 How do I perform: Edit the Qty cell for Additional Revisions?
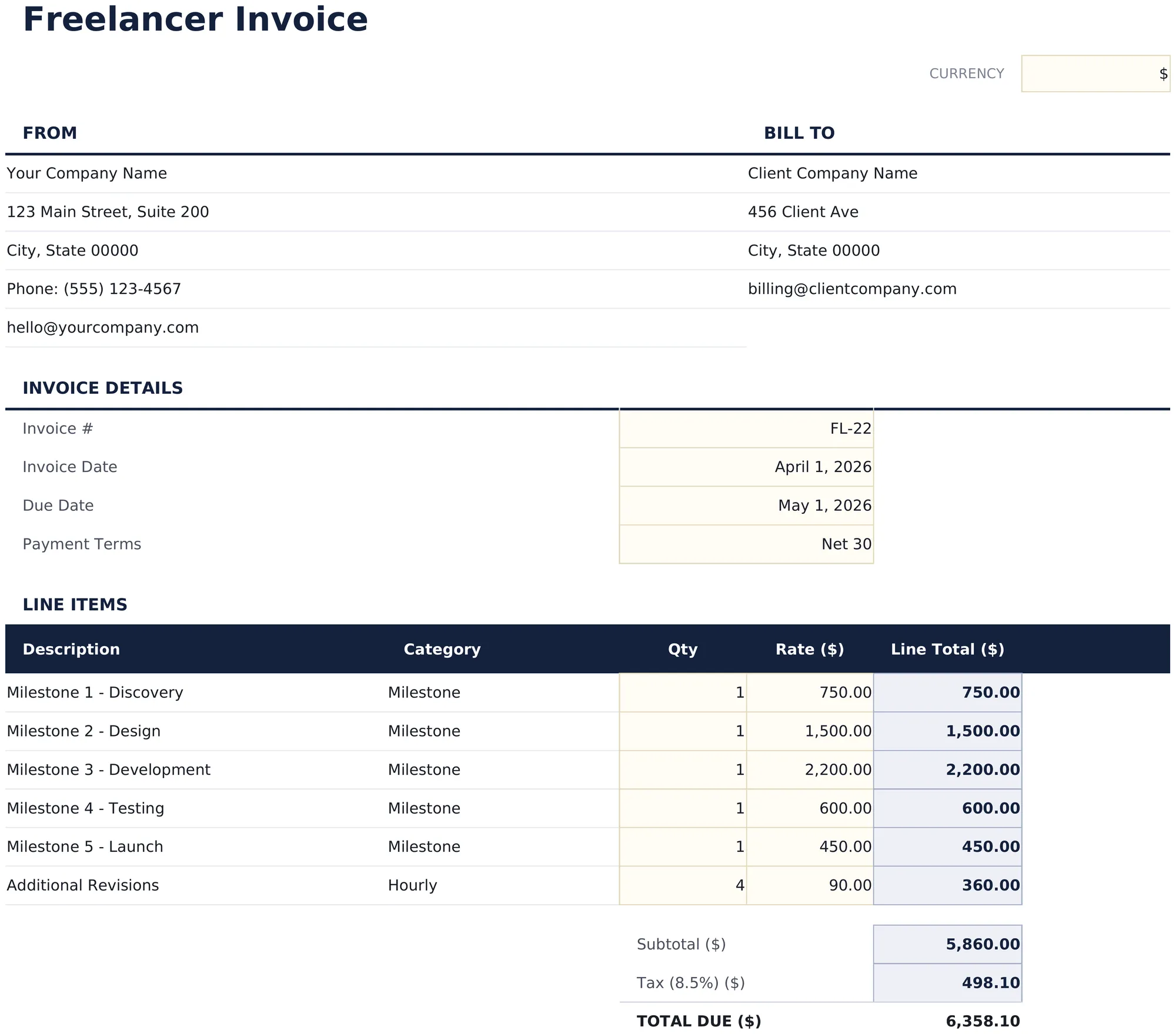(x=683, y=885)
